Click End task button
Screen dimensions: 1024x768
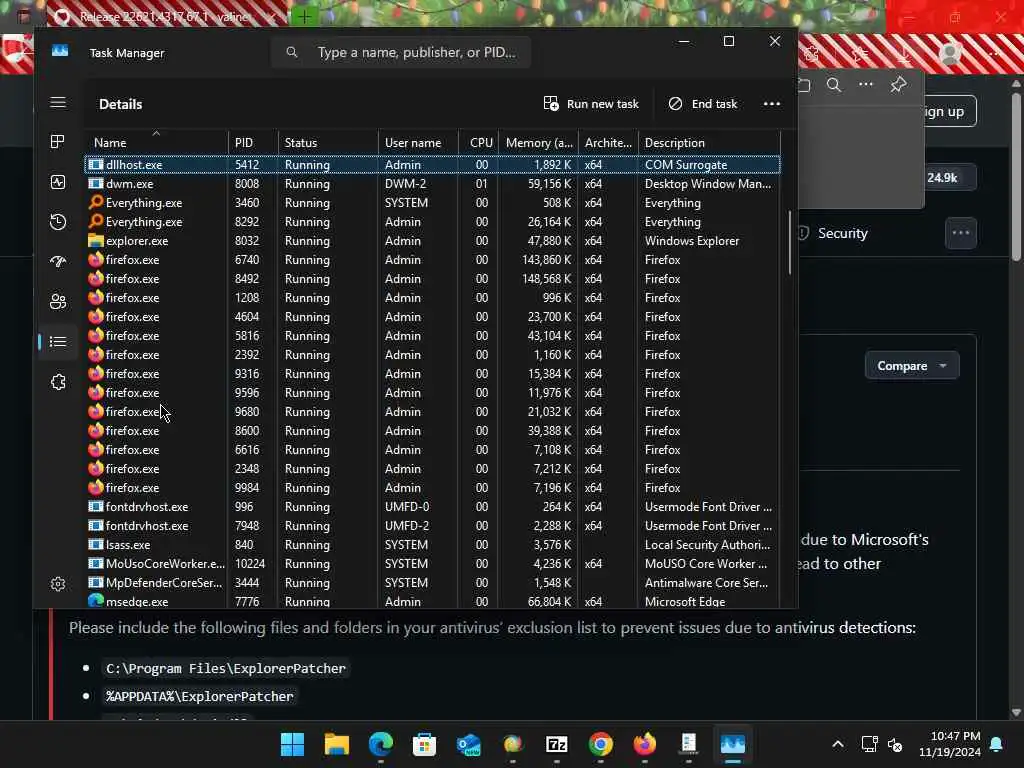point(703,104)
